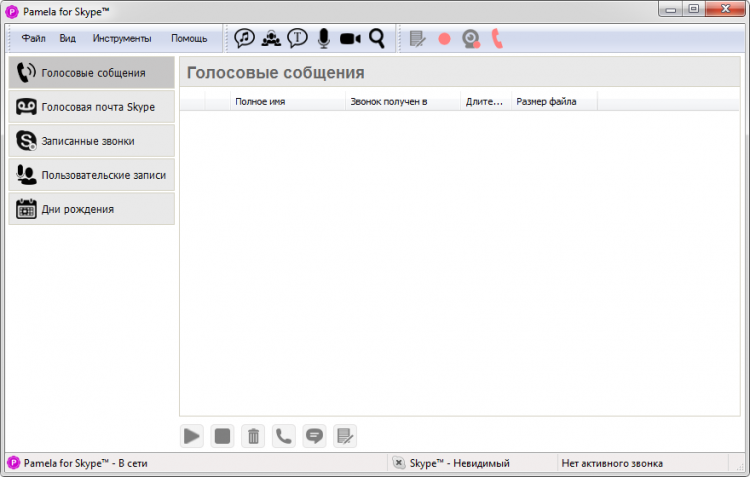
Task: Click the music note chat bubble icon
Action: point(244,38)
